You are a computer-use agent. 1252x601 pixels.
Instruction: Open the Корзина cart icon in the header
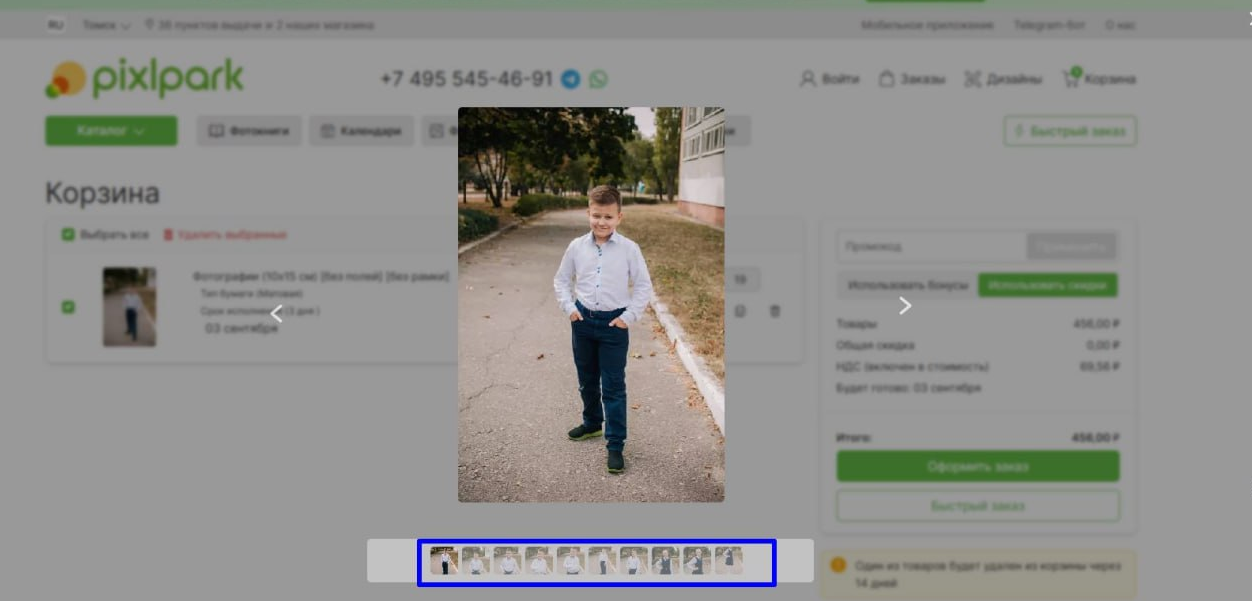coord(1099,78)
